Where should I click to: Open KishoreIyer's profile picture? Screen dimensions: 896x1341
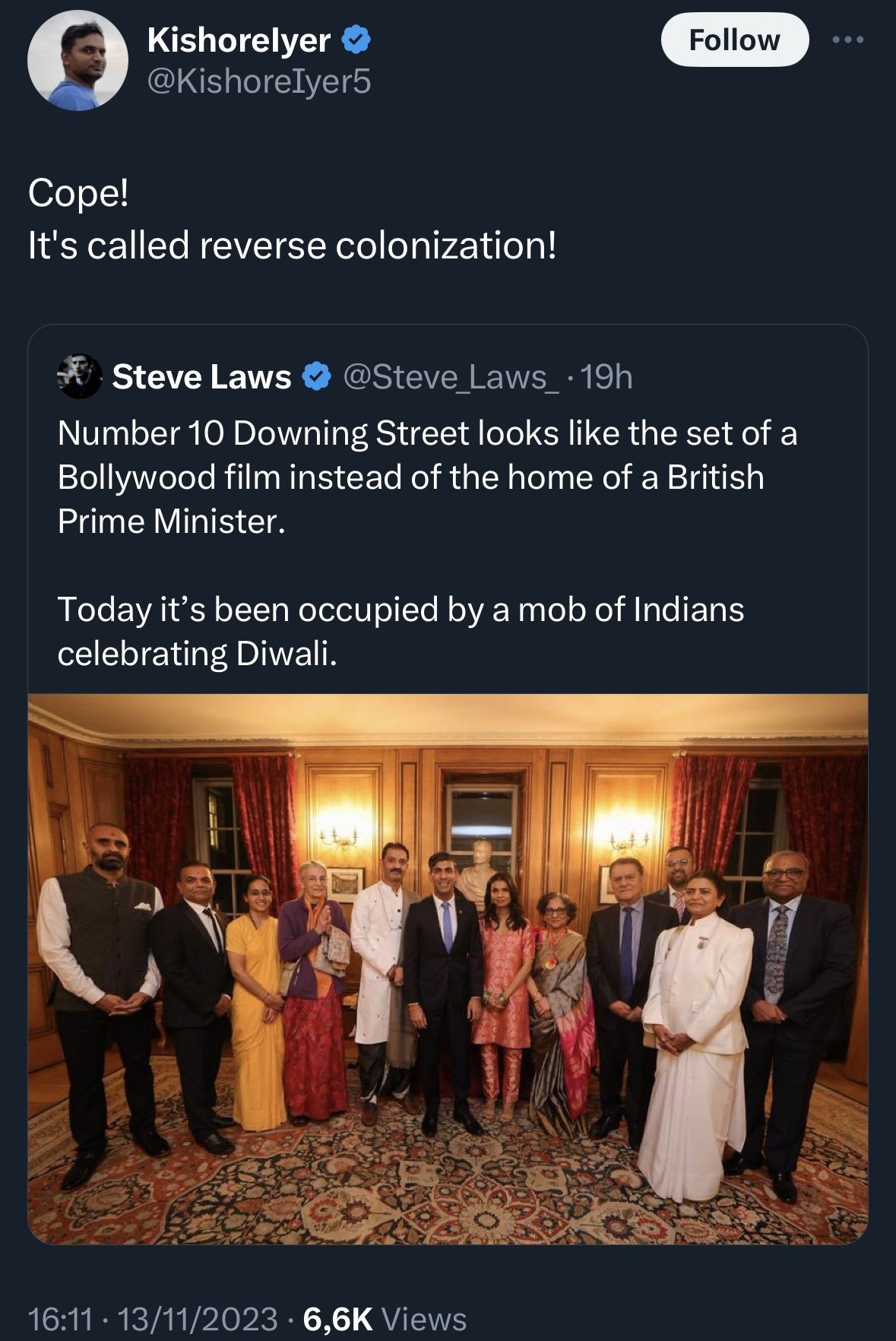78,61
